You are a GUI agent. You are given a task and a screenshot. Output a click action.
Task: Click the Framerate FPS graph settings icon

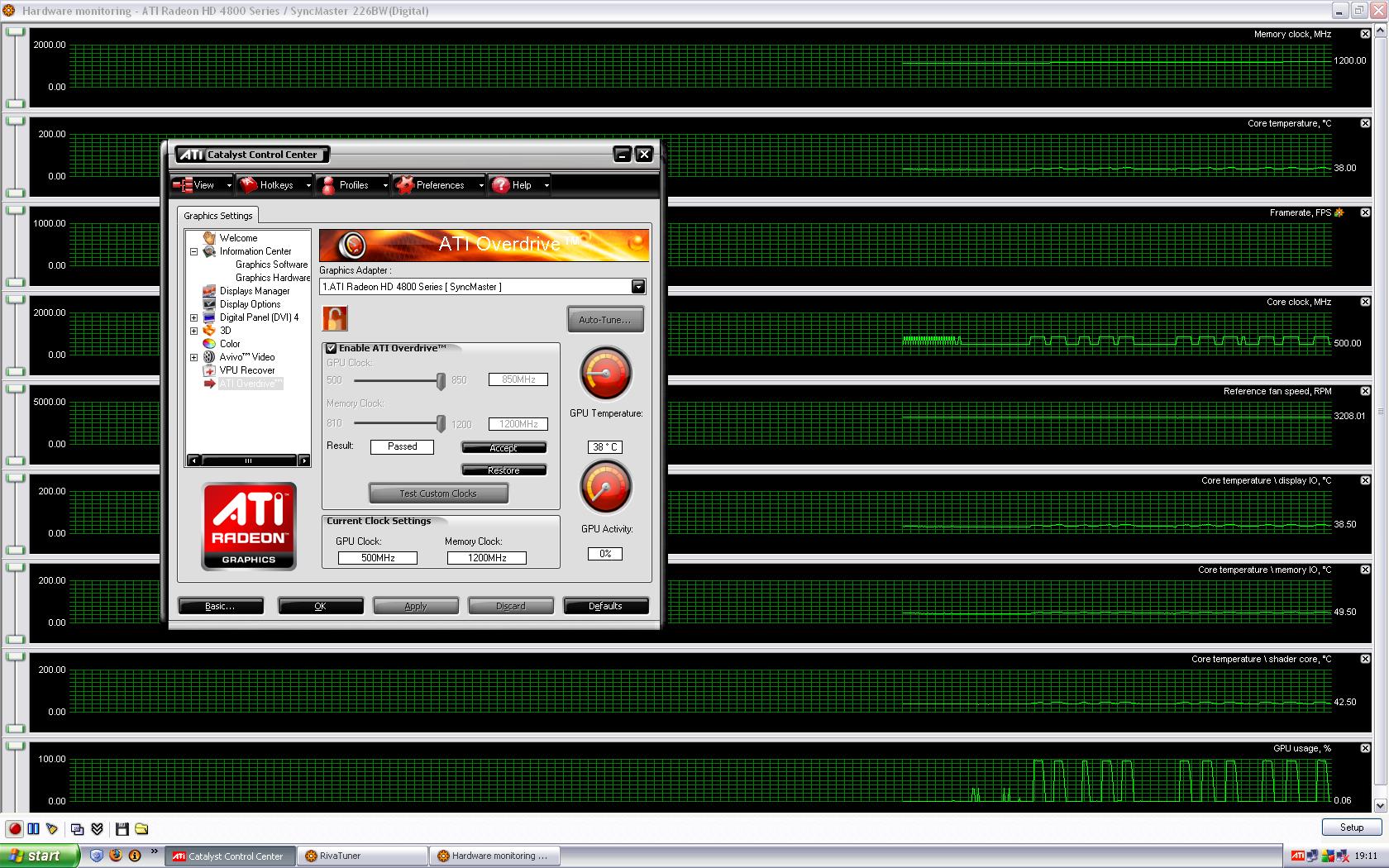[1339, 212]
